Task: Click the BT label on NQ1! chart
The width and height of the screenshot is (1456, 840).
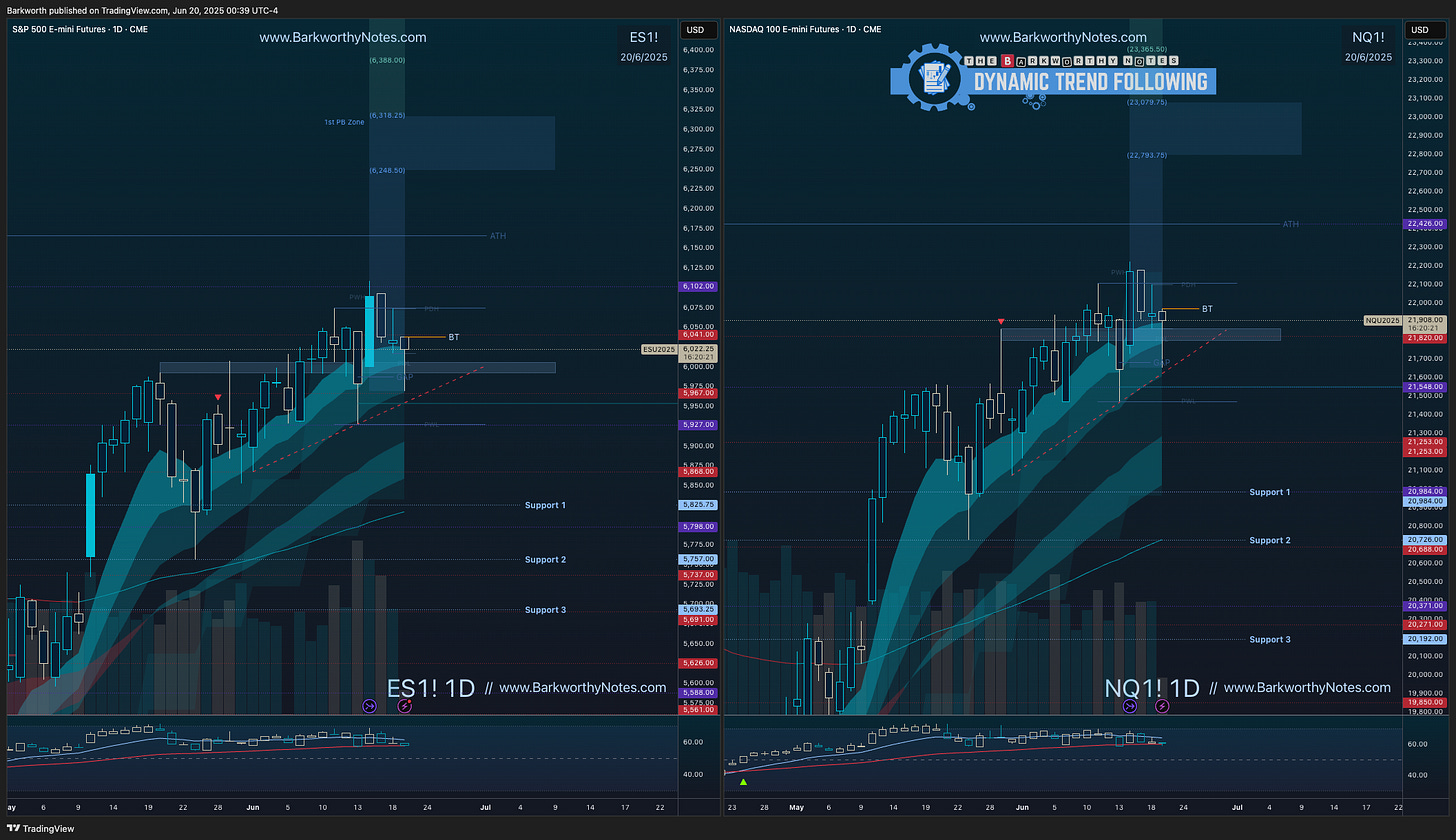Action: (1207, 309)
